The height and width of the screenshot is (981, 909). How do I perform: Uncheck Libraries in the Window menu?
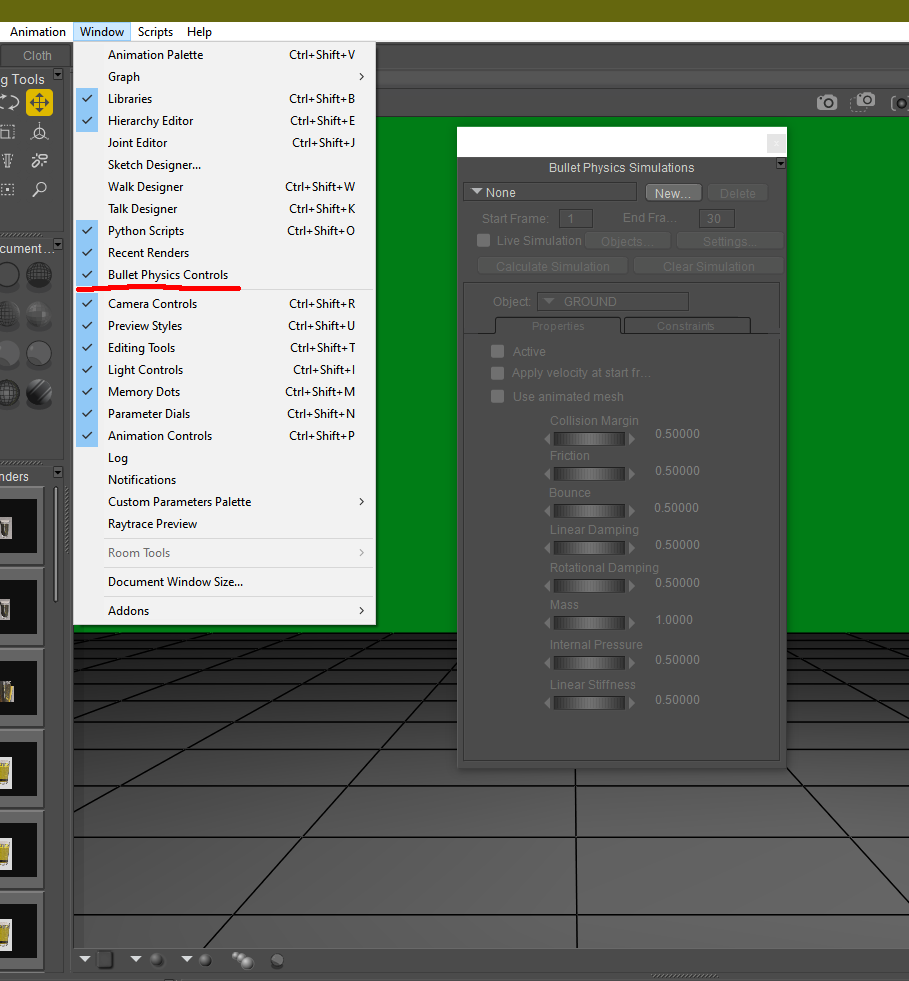click(x=225, y=99)
